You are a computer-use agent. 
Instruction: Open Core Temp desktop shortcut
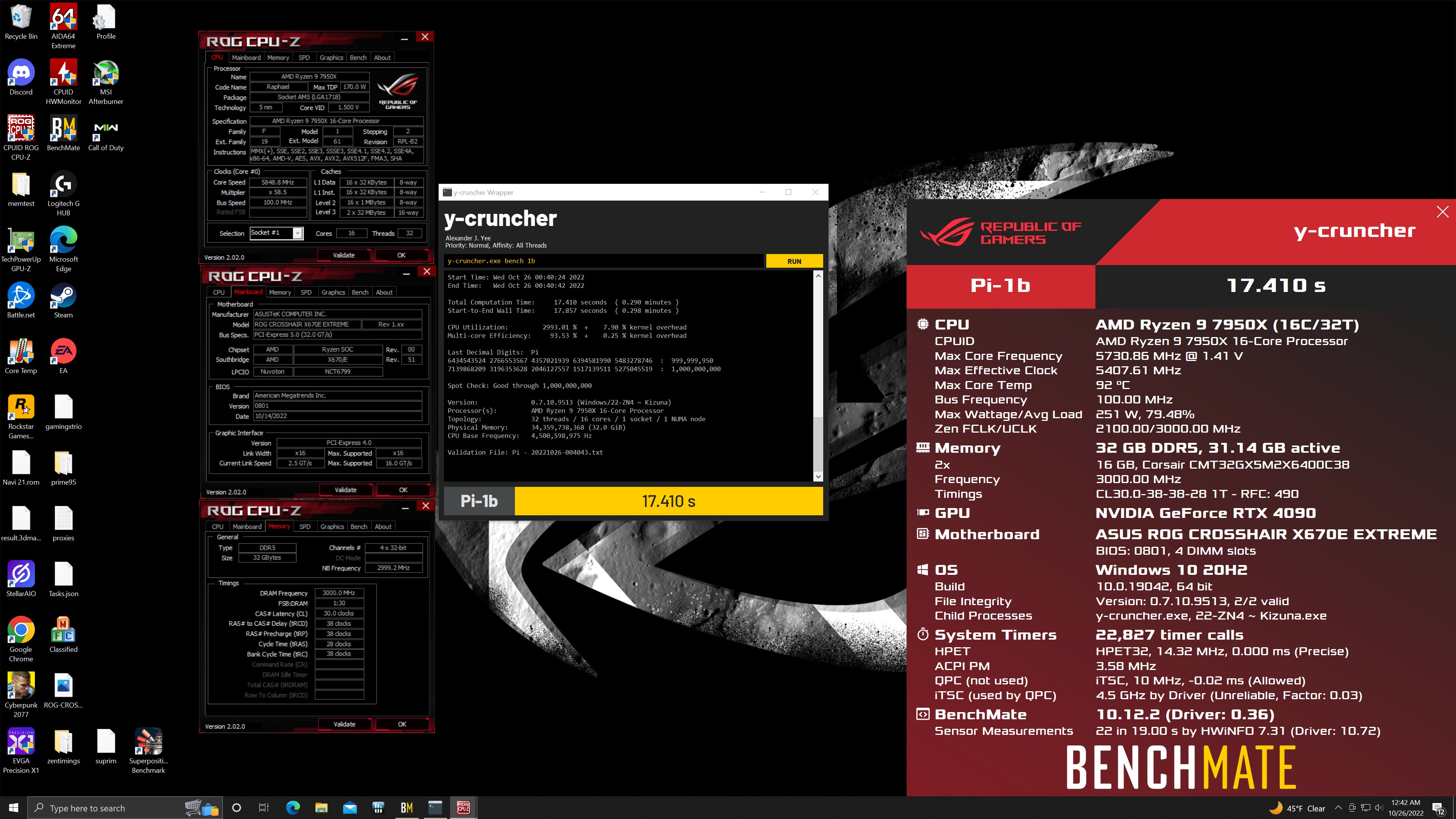click(21, 357)
